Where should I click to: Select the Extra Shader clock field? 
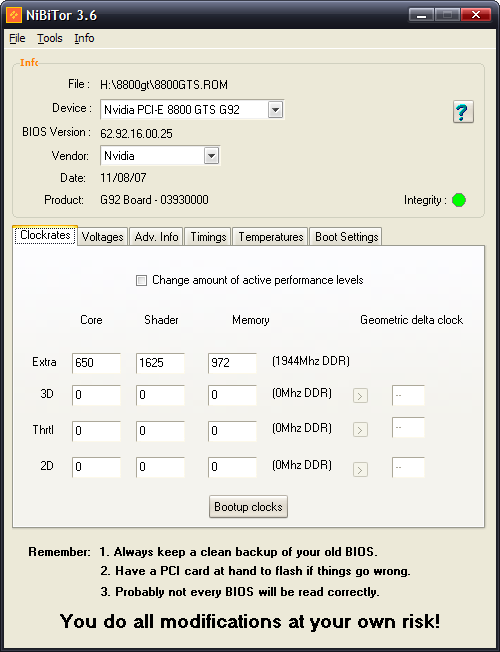coord(160,363)
